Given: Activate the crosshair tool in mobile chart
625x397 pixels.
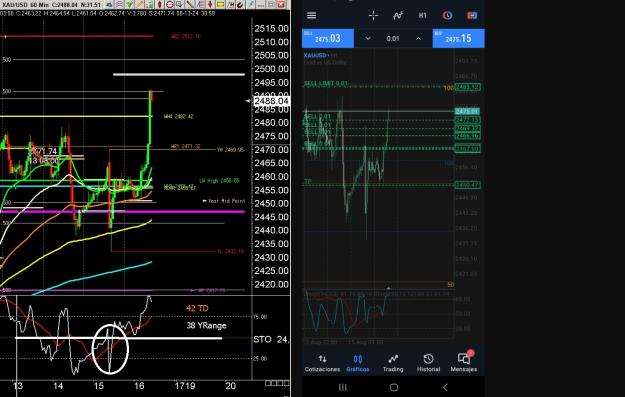Looking at the screenshot, I should click(x=373, y=16).
